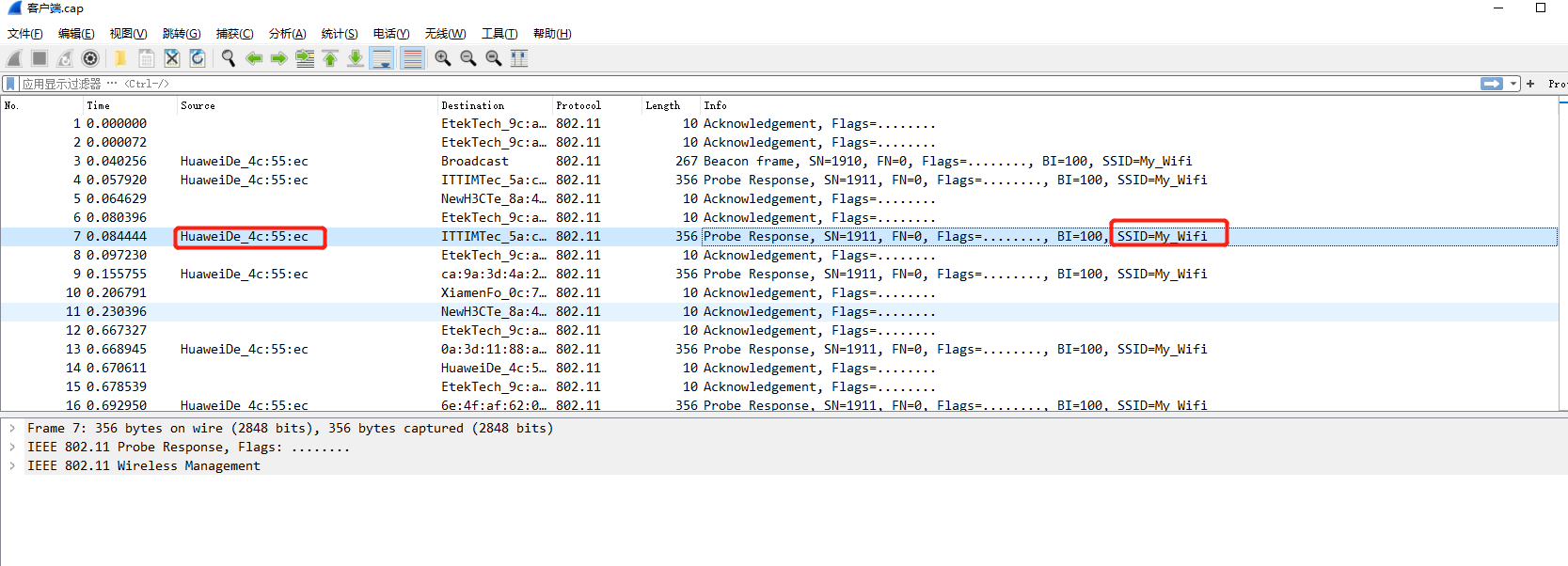Open the 文件(F) menu
Image resolution: width=1568 pixels, height=566 pixels.
(x=25, y=34)
